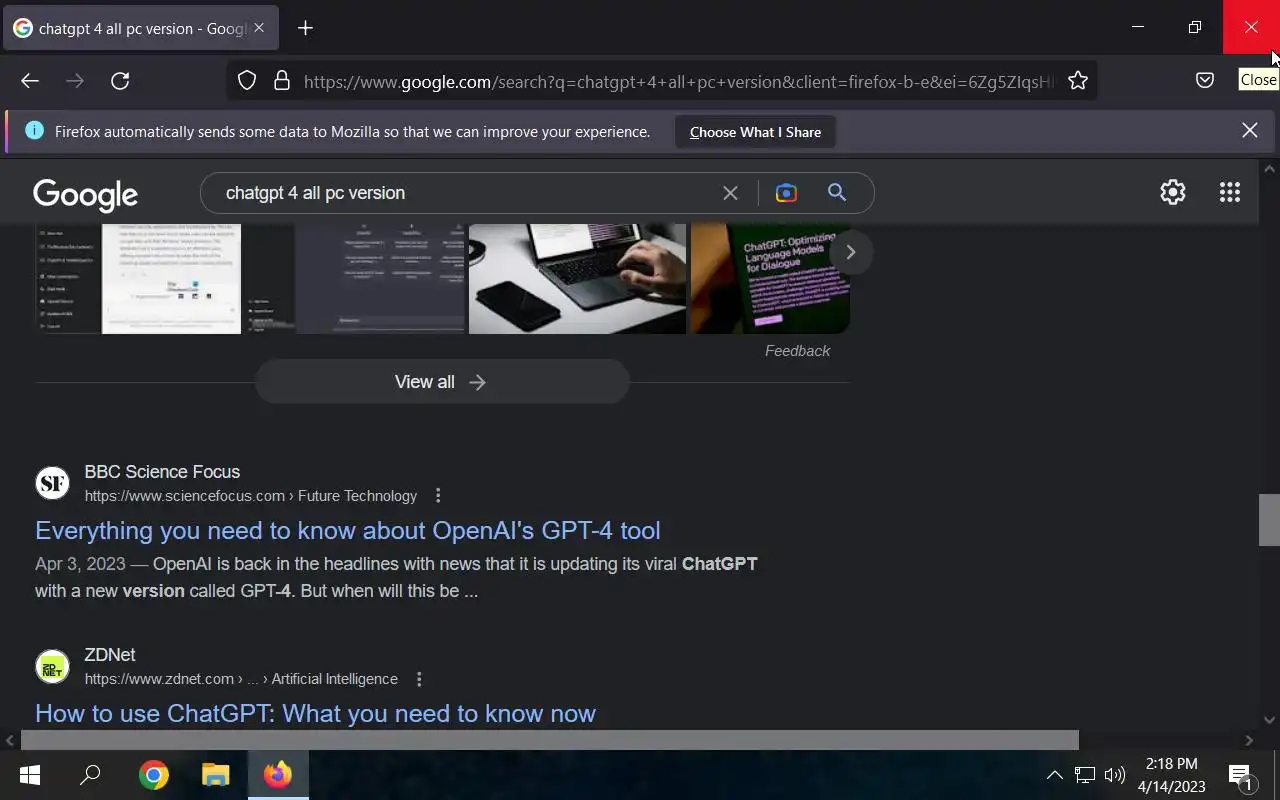The image size is (1280, 800).
Task: Click the horizontal scrollbar left arrow
Action: [10, 740]
